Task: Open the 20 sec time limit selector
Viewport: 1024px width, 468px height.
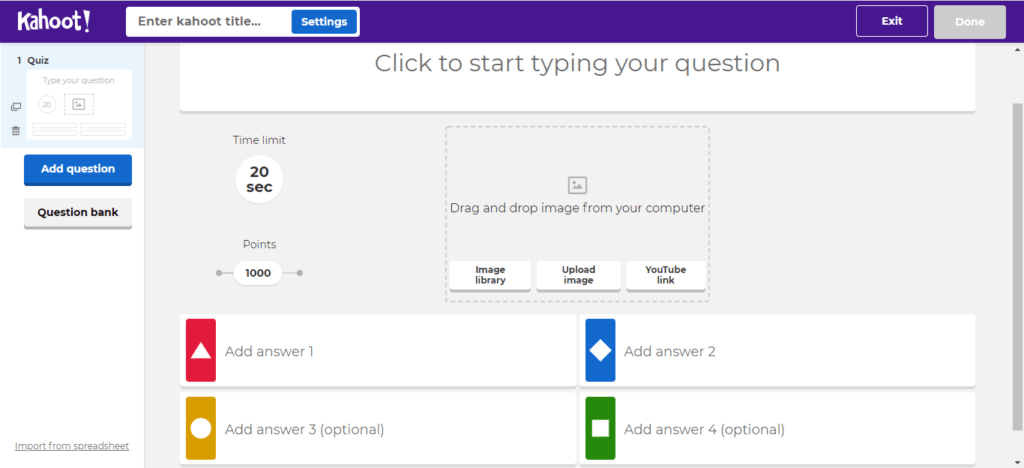Action: [x=259, y=179]
